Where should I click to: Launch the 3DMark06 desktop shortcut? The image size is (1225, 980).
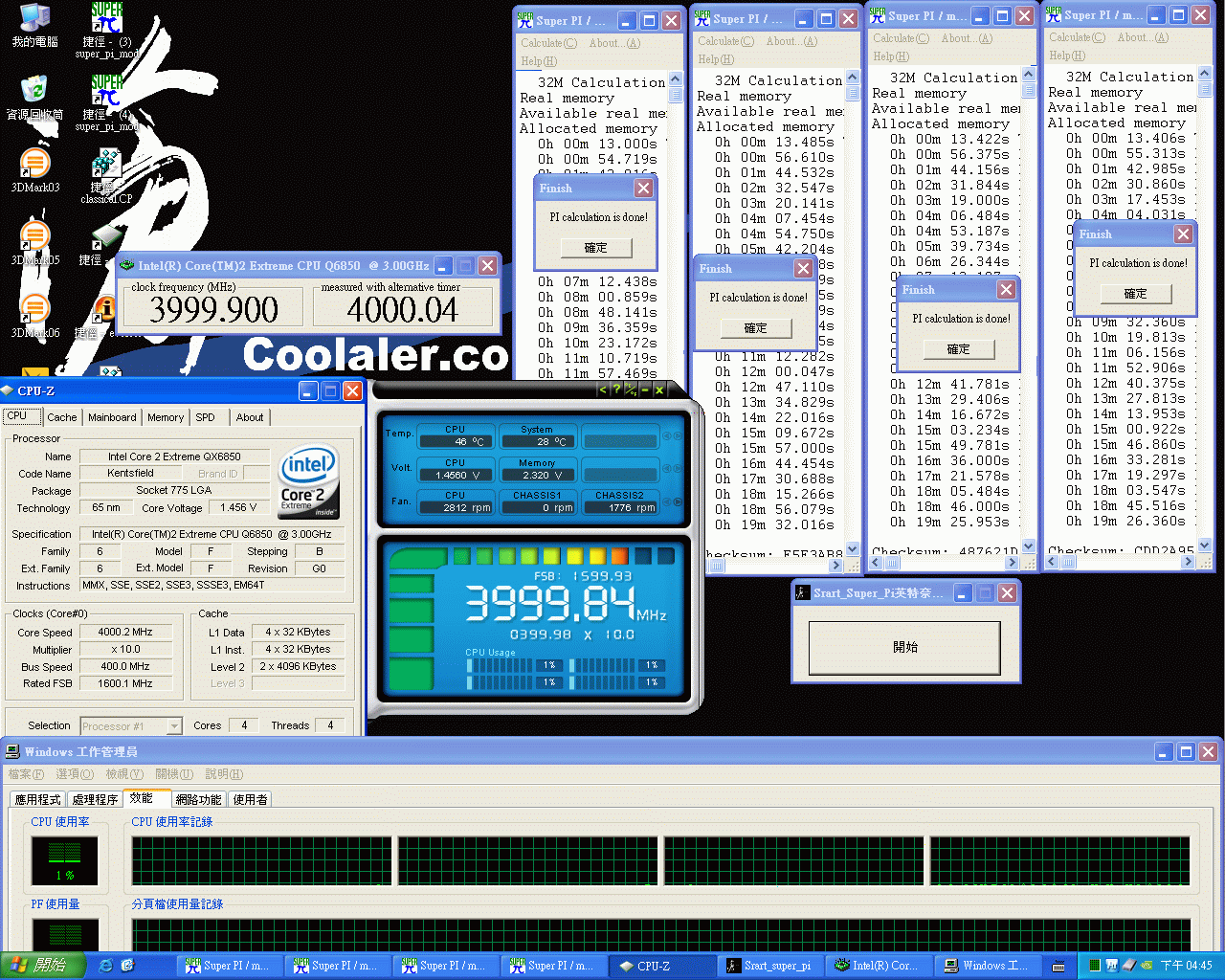(34, 316)
